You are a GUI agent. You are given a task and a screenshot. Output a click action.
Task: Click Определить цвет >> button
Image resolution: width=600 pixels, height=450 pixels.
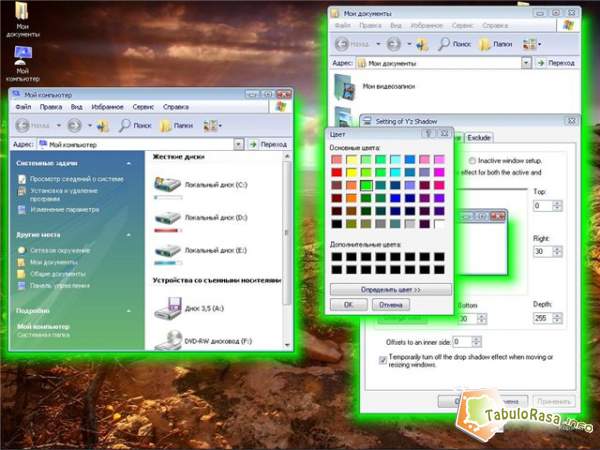click(391, 290)
